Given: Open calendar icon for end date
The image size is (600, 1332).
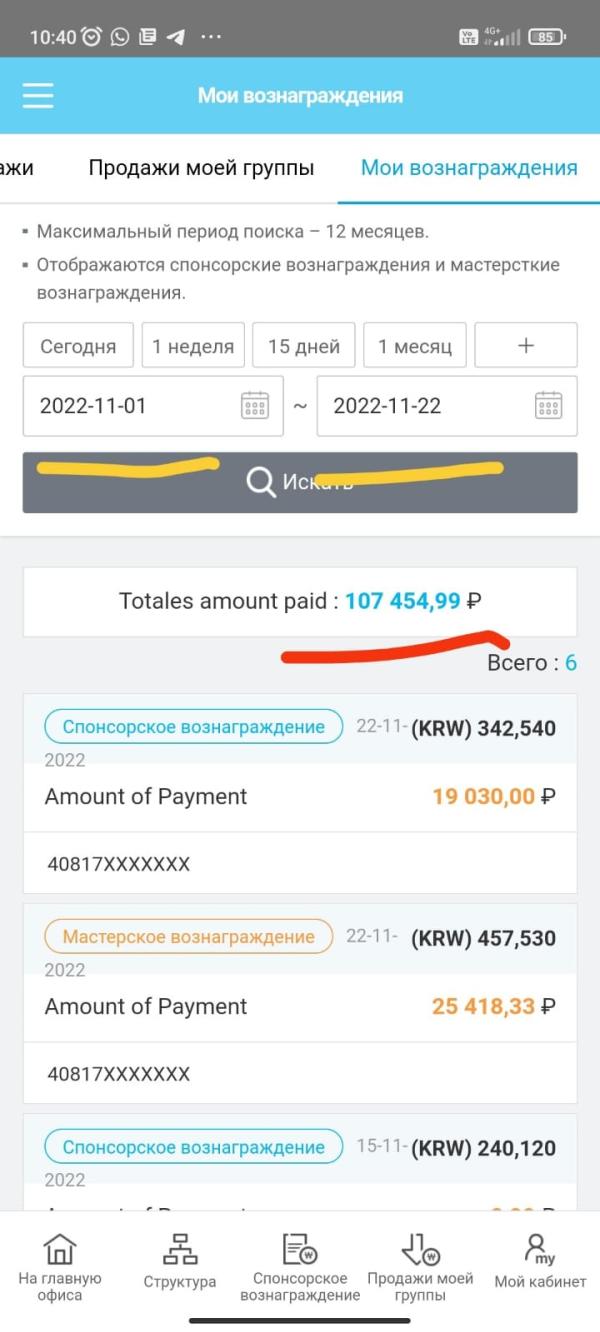Looking at the screenshot, I should pyautogui.click(x=549, y=405).
